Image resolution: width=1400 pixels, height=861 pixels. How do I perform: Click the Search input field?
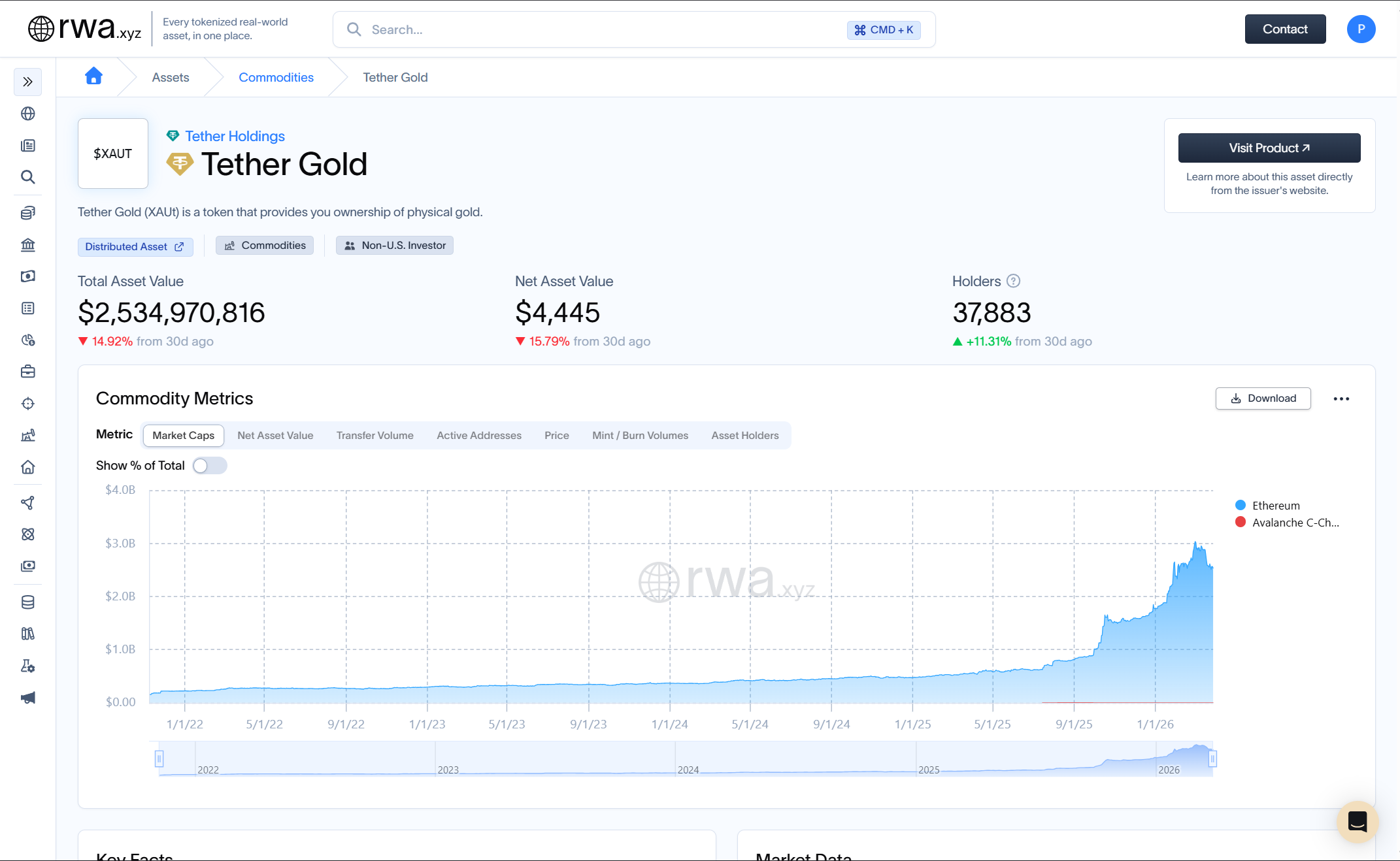[601, 29]
